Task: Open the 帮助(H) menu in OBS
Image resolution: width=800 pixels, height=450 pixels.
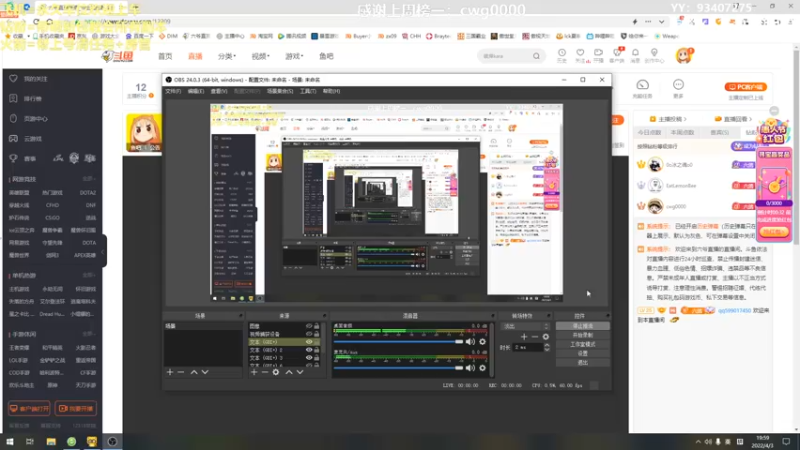Action: point(331,91)
